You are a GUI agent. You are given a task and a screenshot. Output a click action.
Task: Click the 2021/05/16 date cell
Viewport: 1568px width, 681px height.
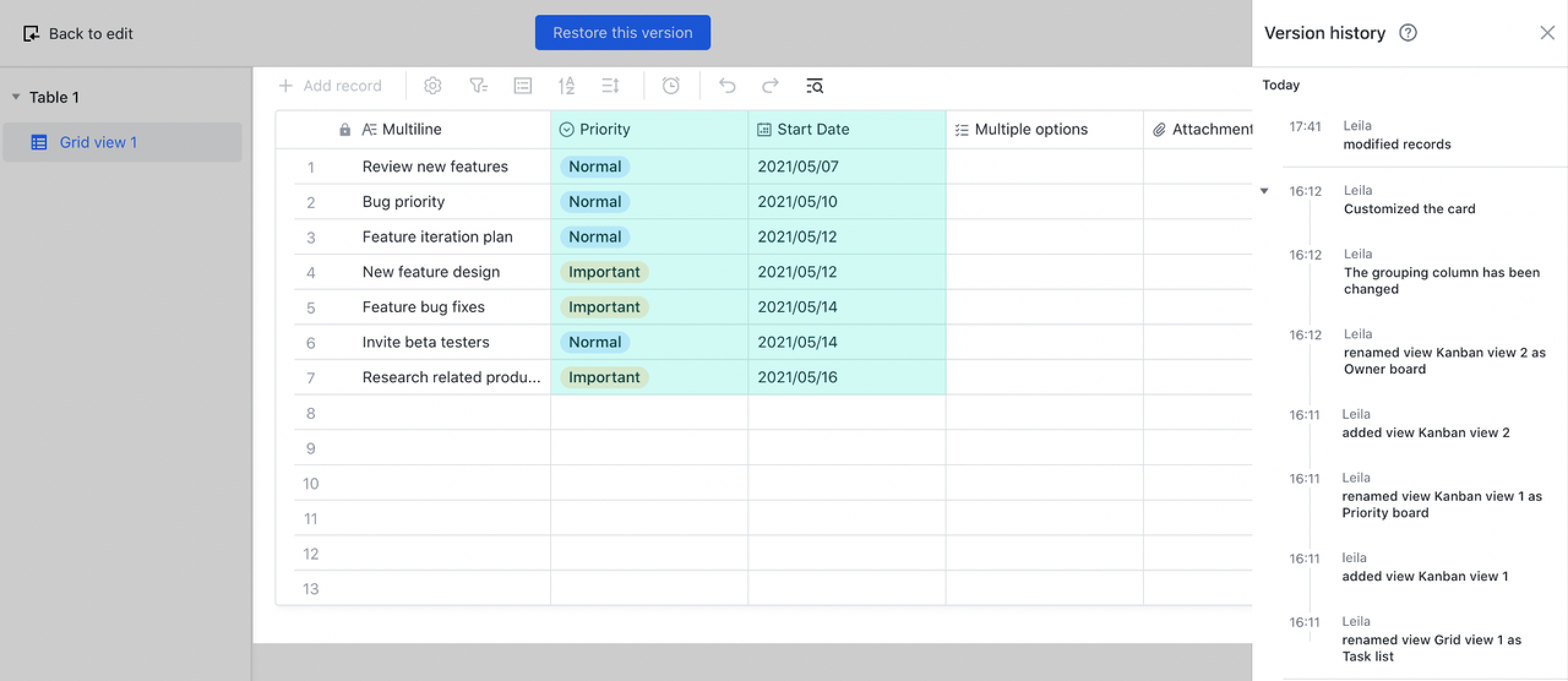point(847,377)
